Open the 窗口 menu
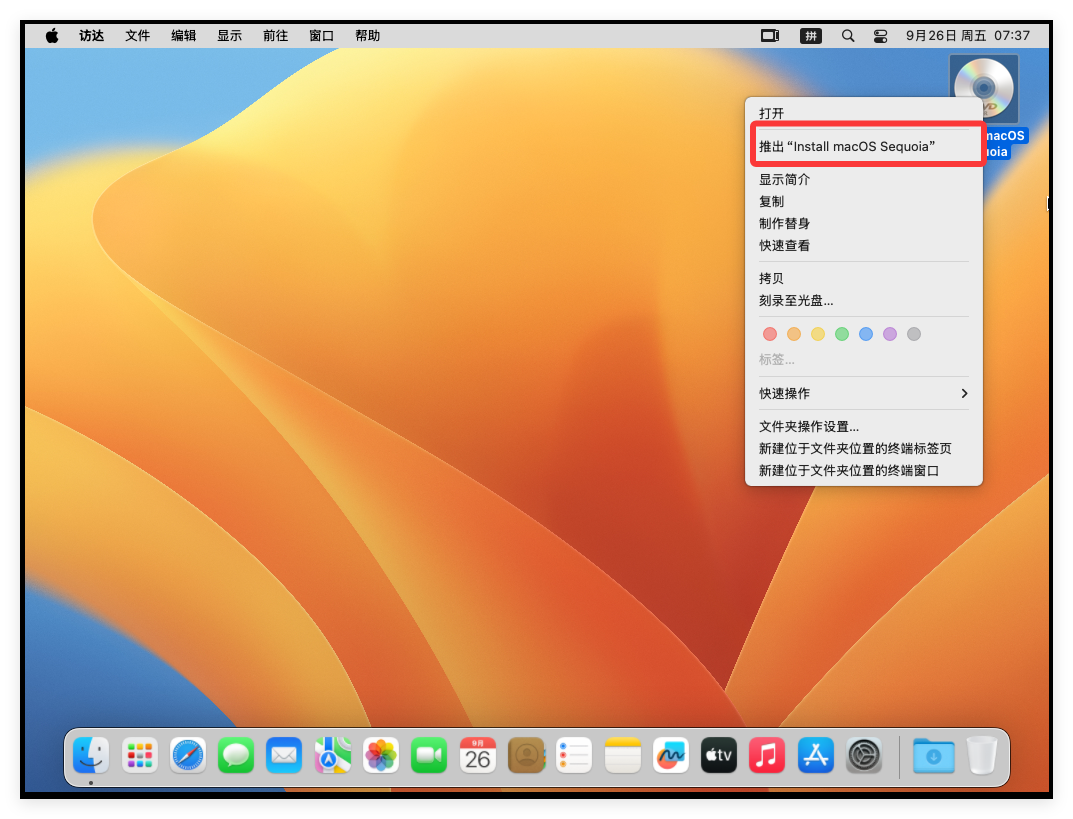The image size is (1073, 819). [x=321, y=36]
